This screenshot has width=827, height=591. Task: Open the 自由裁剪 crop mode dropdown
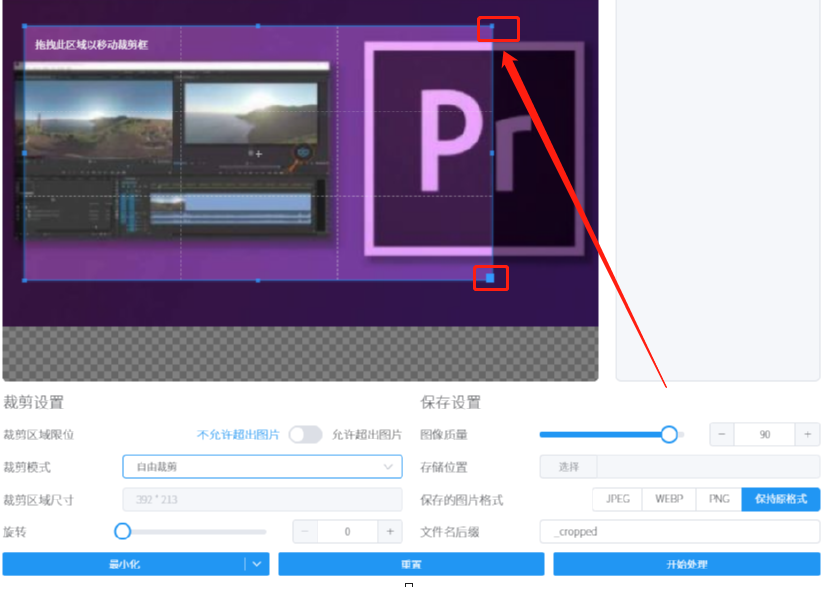click(x=262, y=467)
